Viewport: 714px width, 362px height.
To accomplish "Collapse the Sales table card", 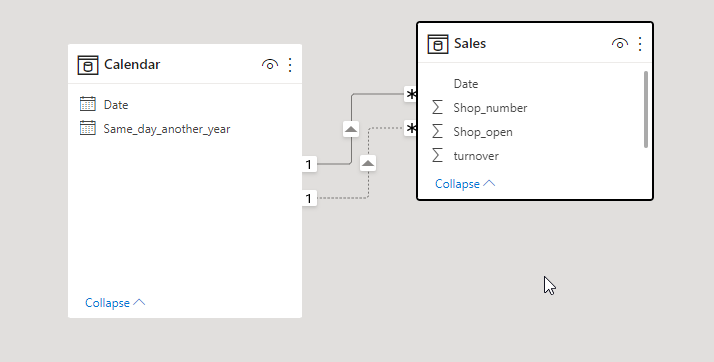I will 465,184.
